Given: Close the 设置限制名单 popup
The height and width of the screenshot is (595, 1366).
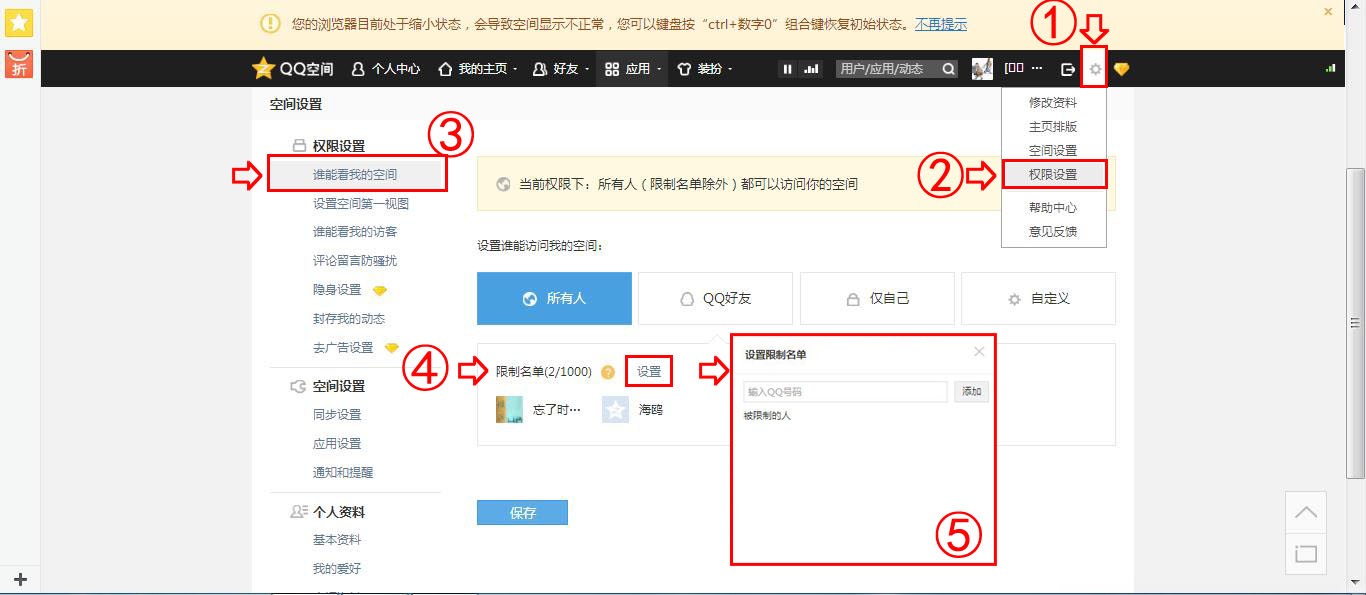Looking at the screenshot, I should click(x=979, y=352).
